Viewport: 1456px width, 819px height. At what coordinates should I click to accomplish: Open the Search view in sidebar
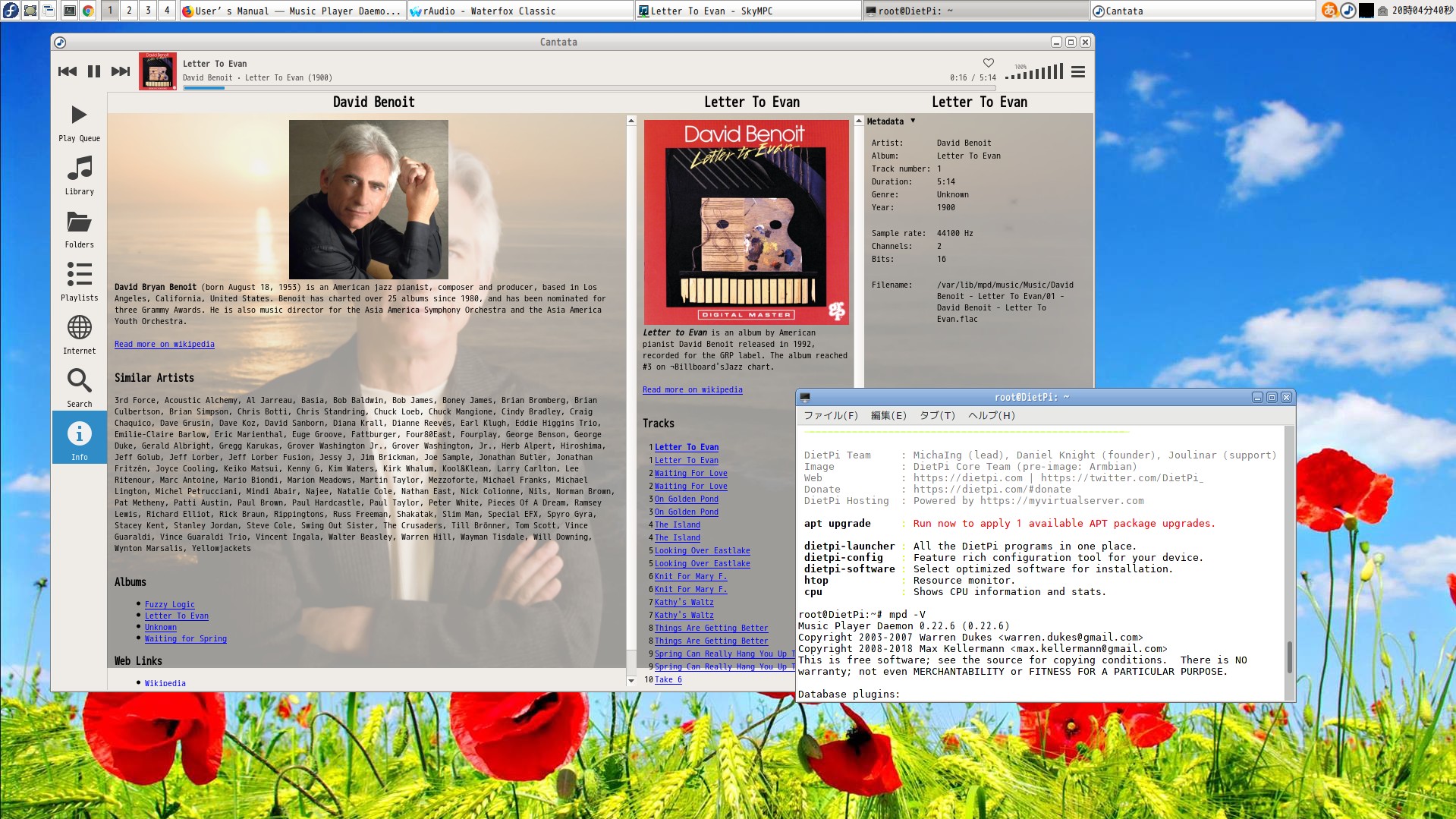79,389
